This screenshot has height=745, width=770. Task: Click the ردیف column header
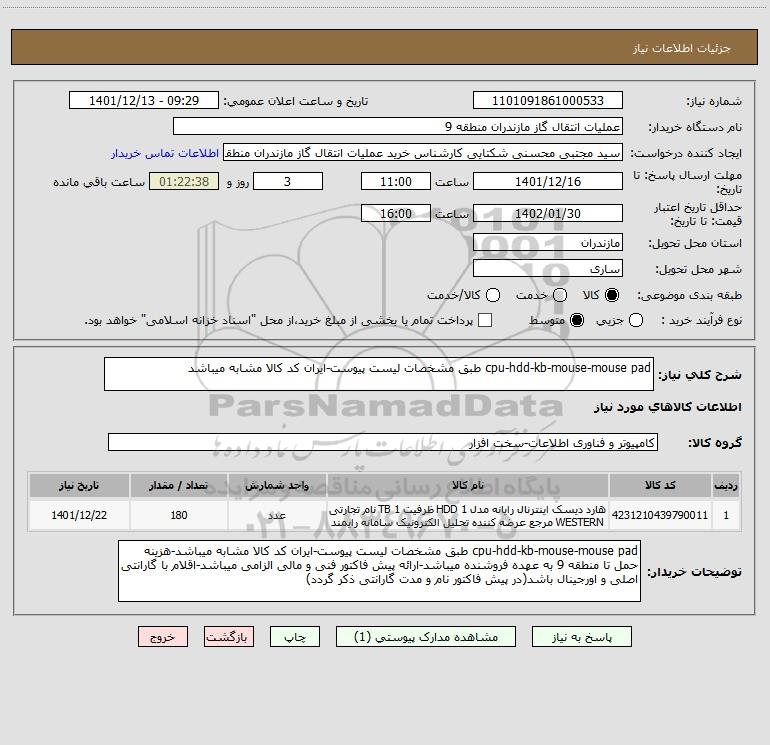coord(726,485)
